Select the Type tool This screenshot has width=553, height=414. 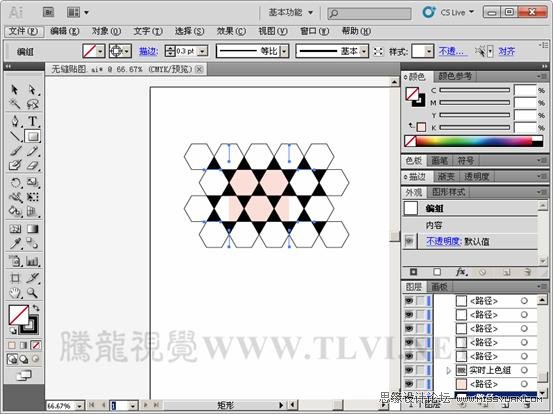click(x=32, y=122)
